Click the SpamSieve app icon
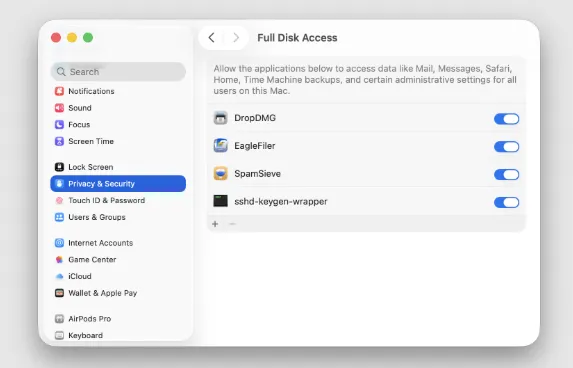Image resolution: width=573 pixels, height=368 pixels. click(220, 174)
